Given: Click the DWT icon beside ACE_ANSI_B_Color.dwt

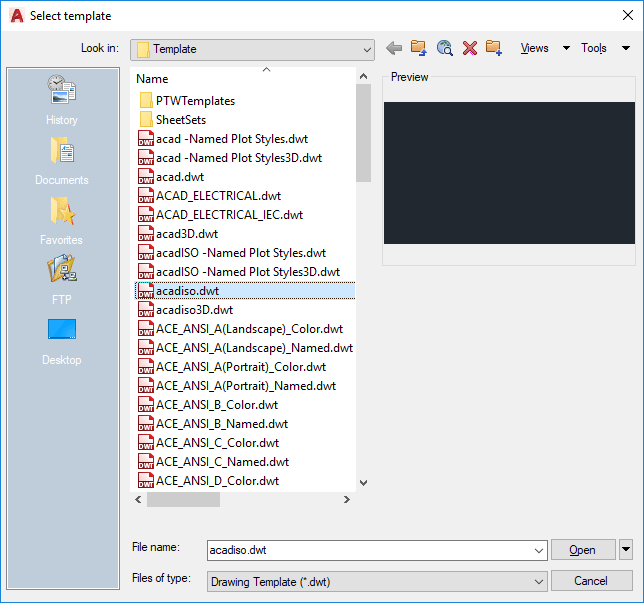Looking at the screenshot, I should [146, 405].
